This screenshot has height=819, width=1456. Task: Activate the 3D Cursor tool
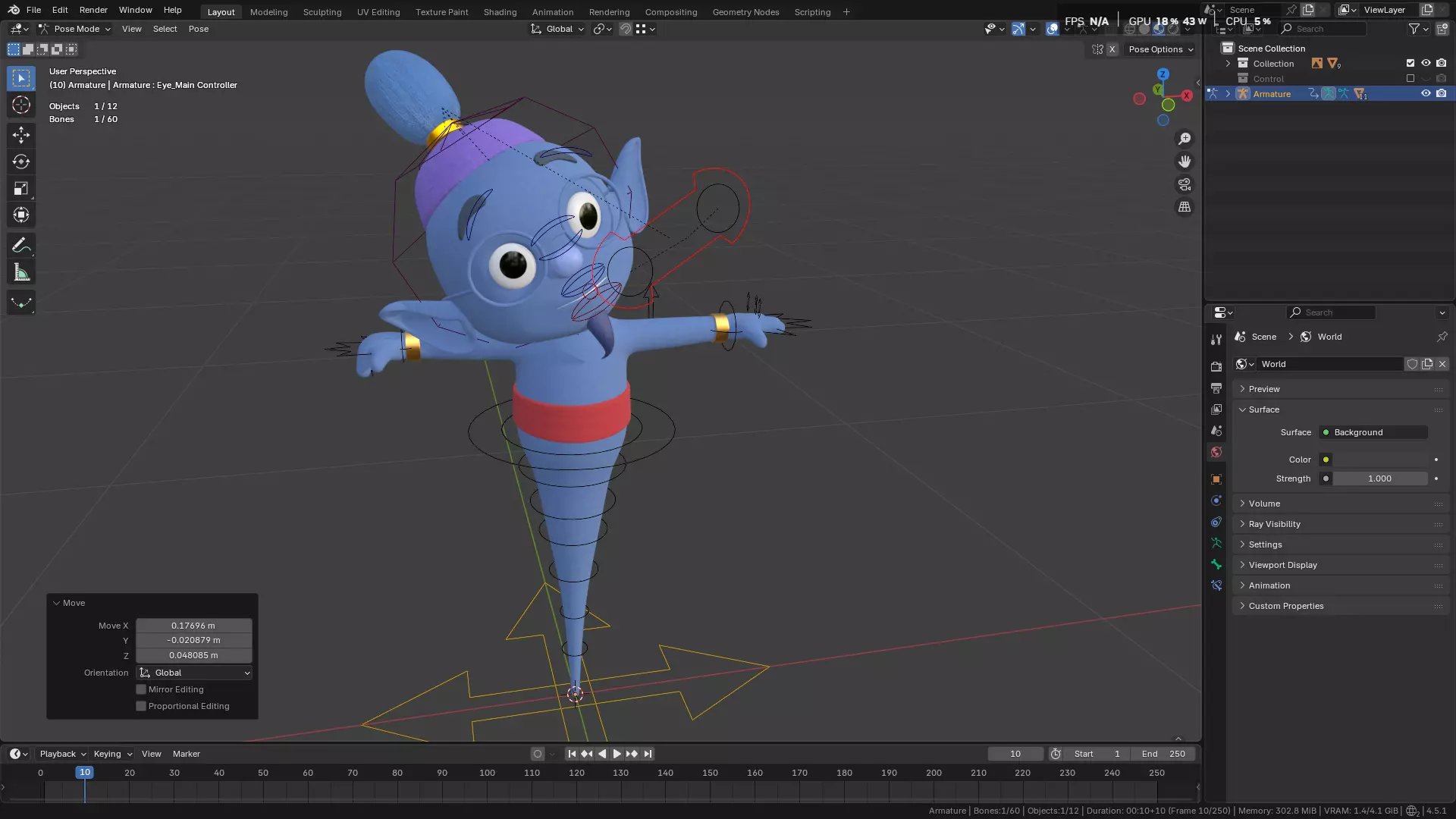[x=21, y=105]
